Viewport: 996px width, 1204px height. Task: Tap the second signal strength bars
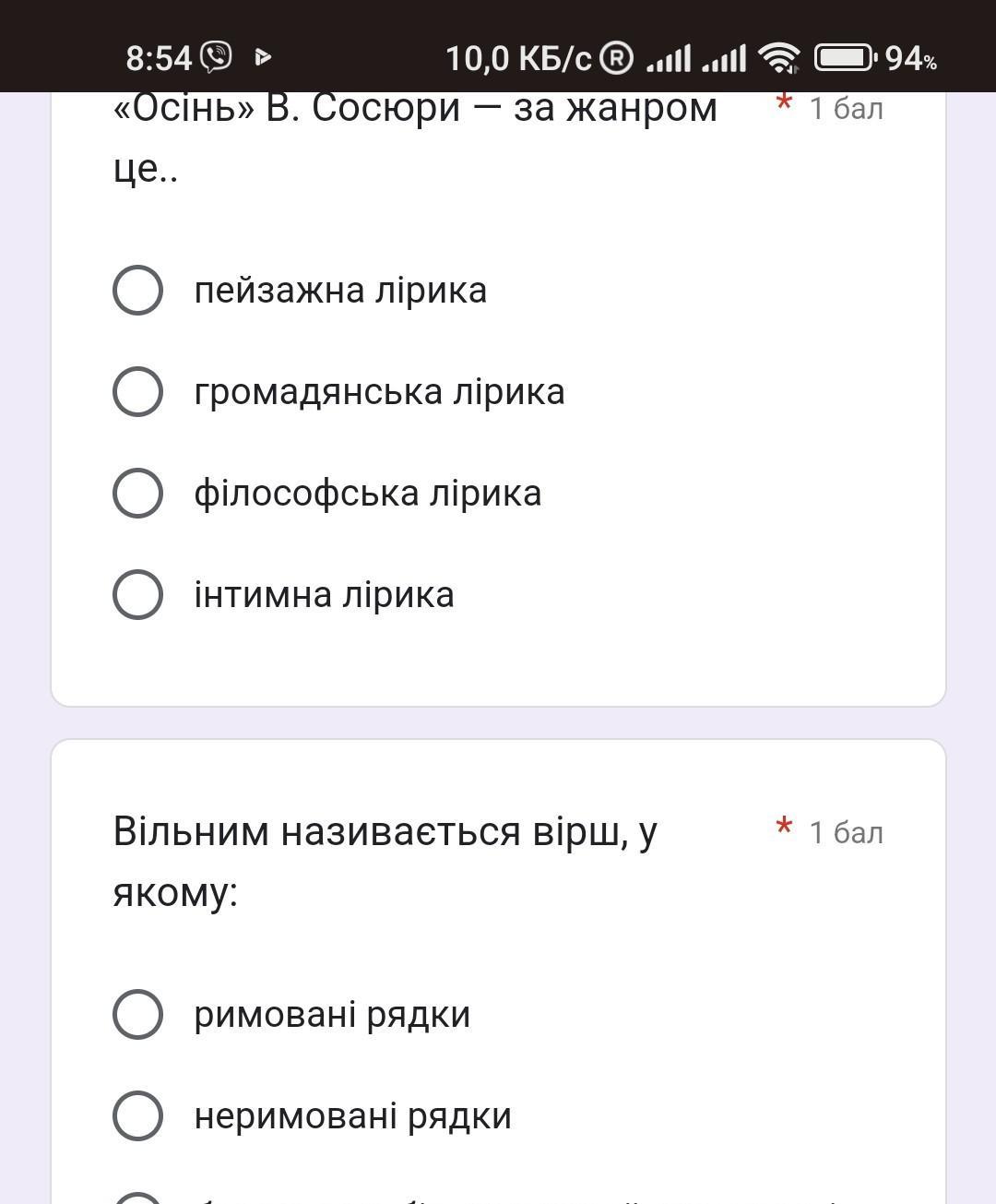pos(724,59)
